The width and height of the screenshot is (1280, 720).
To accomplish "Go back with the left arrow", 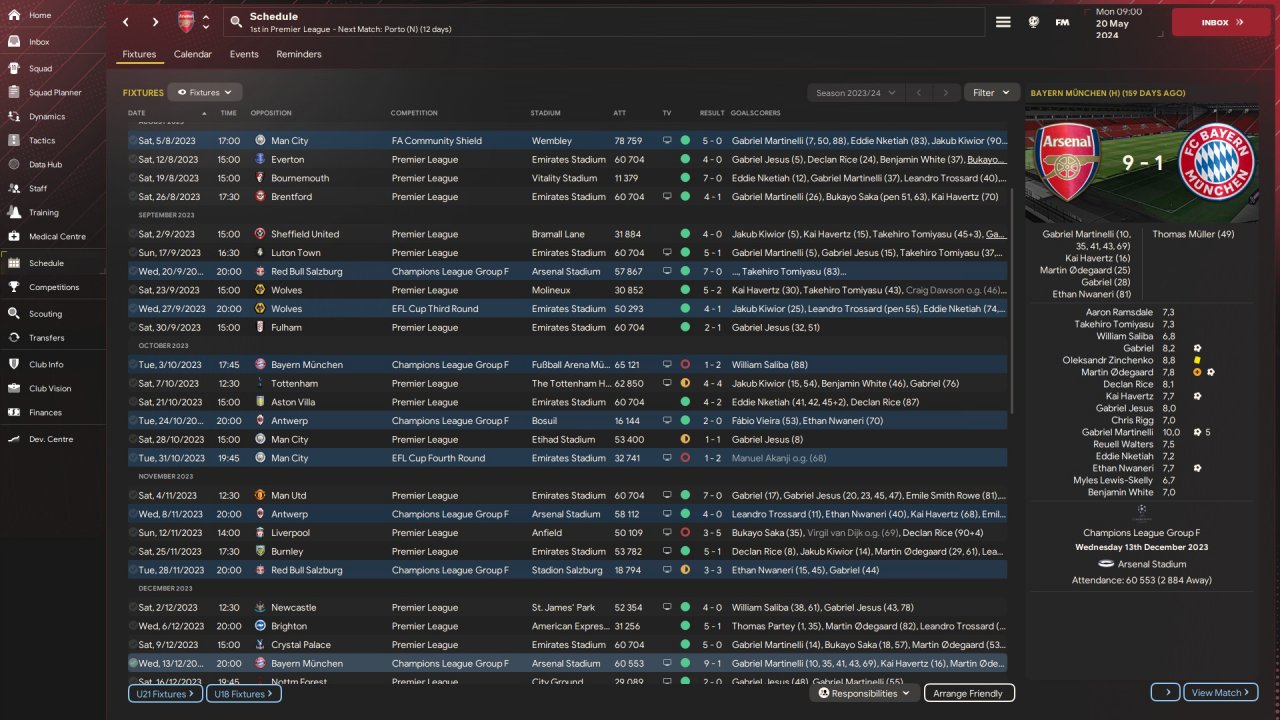I will 125,22.
